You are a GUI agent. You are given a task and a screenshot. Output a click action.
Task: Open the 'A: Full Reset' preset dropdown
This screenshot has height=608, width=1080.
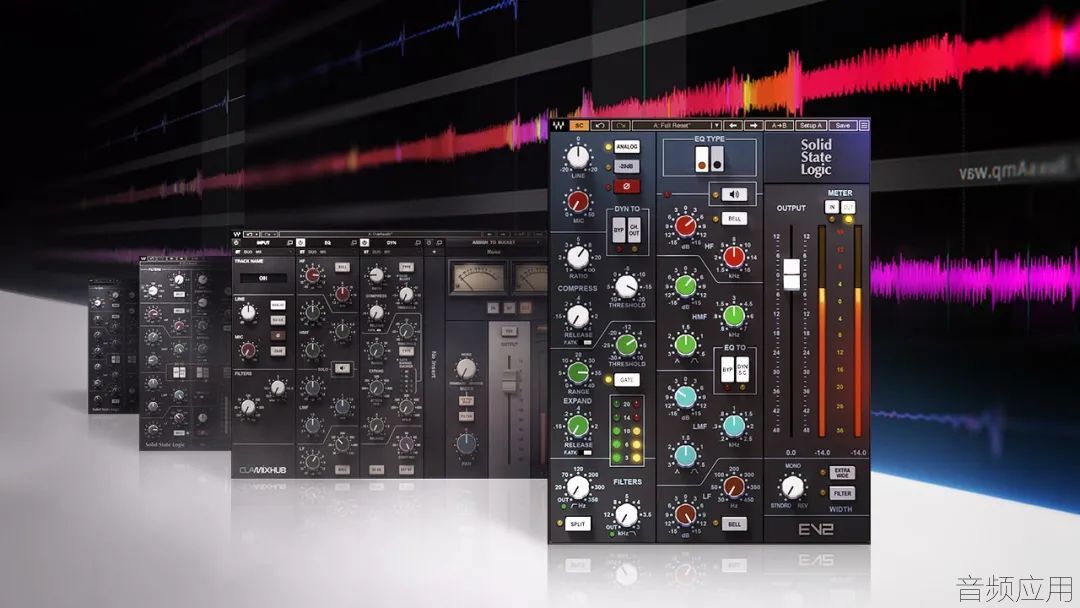point(676,125)
